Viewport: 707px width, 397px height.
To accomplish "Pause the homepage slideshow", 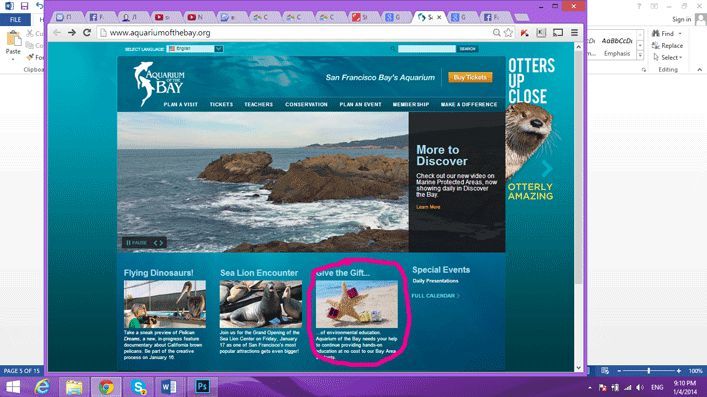I will (x=137, y=243).
